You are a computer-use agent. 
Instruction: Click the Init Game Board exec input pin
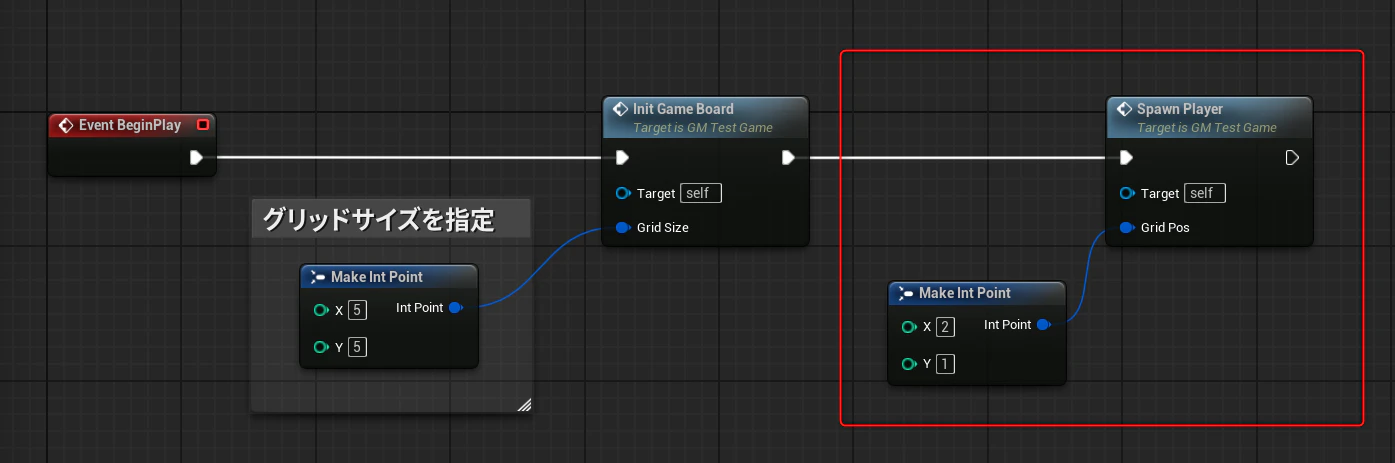(622, 157)
